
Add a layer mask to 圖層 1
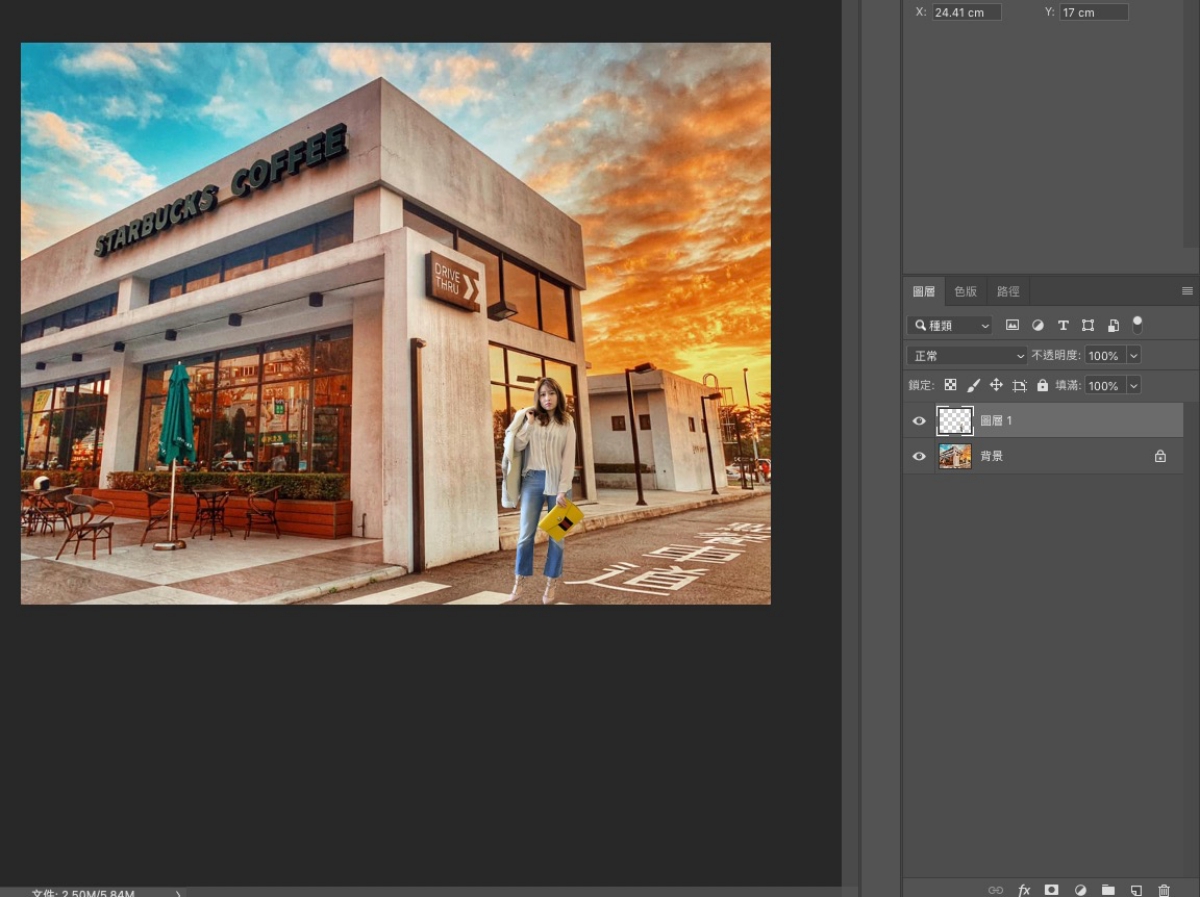(1052, 889)
